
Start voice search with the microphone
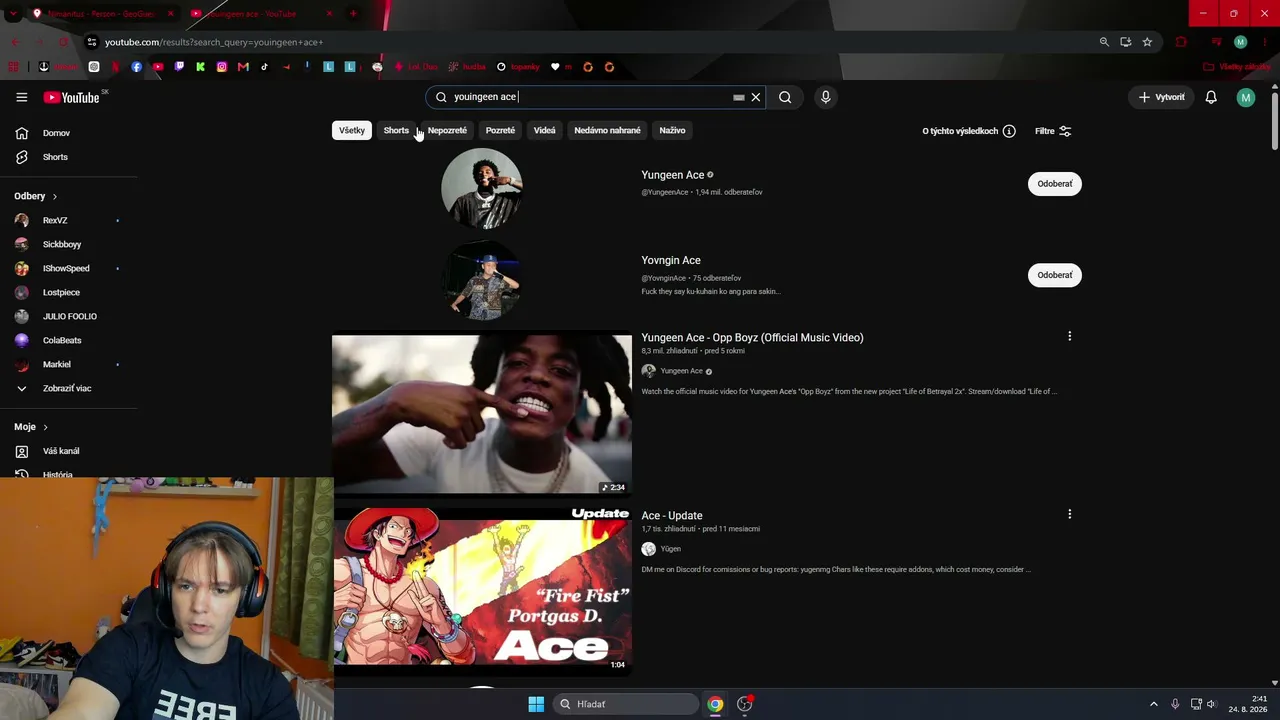coord(825,97)
